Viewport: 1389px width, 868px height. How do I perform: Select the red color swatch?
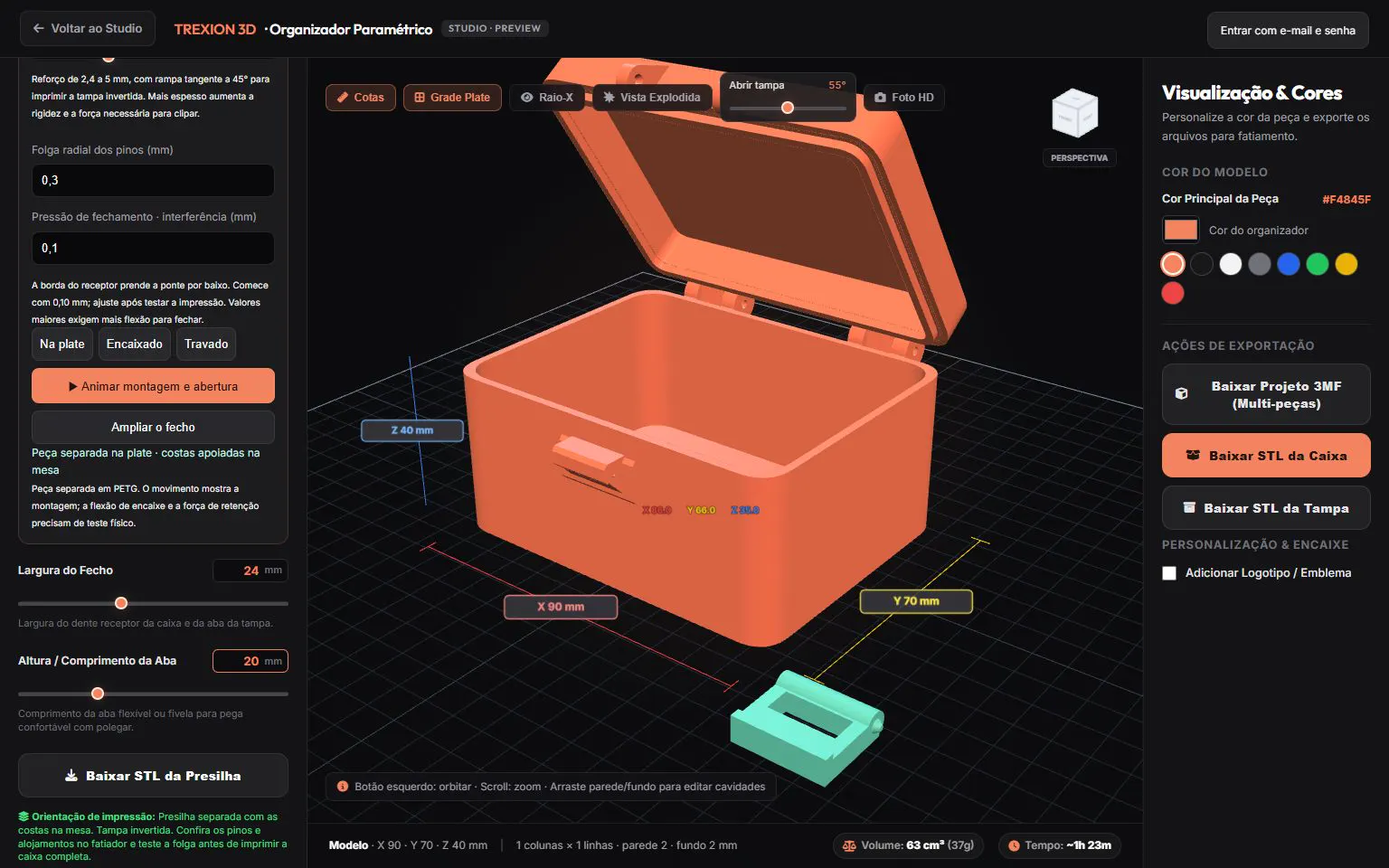click(x=1173, y=293)
